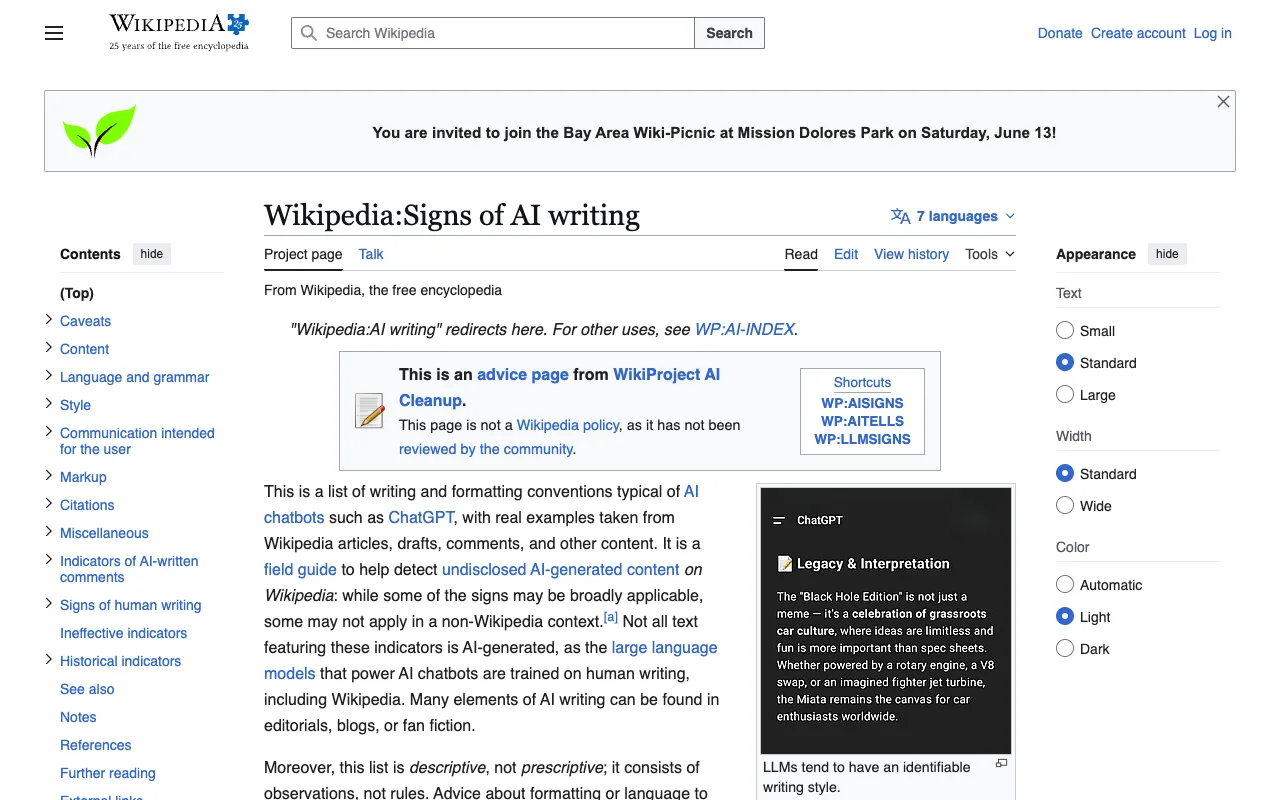1280x800 pixels.
Task: Open the hamburger main menu
Action: (x=54, y=33)
